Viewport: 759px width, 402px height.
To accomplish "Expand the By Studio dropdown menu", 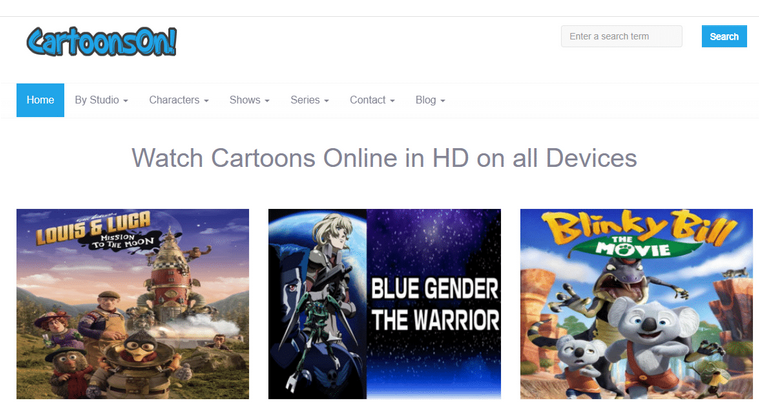I will [x=101, y=100].
